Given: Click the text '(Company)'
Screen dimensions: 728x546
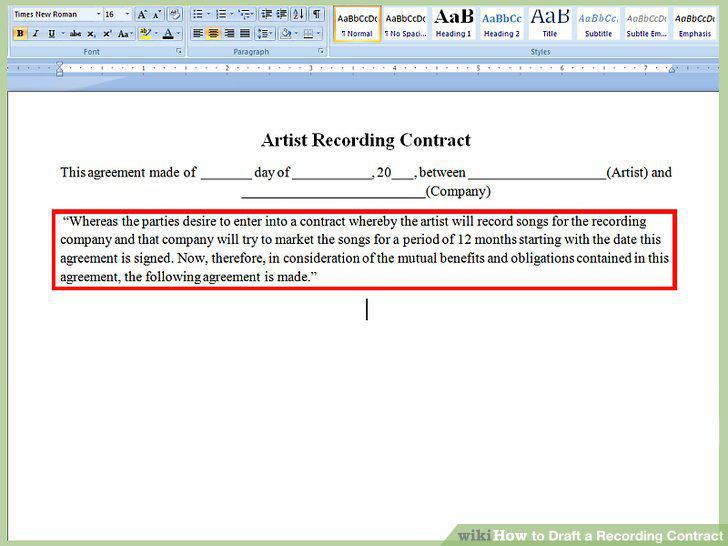Looking at the screenshot, I should [458, 191].
